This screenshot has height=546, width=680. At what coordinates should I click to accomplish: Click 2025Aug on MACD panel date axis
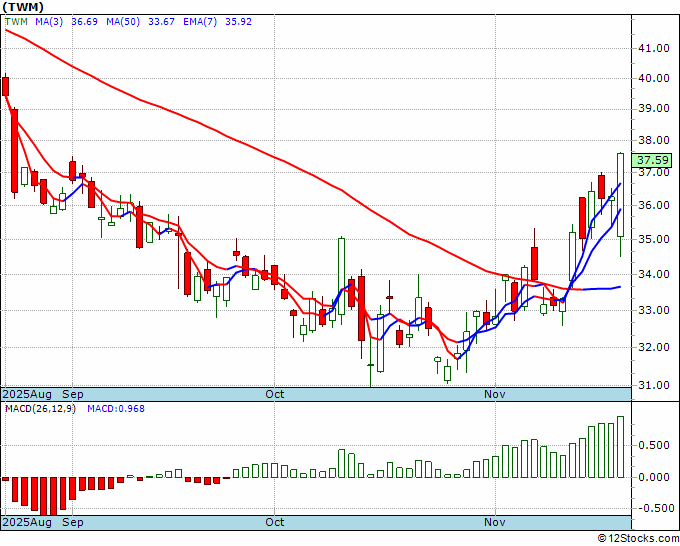27,522
